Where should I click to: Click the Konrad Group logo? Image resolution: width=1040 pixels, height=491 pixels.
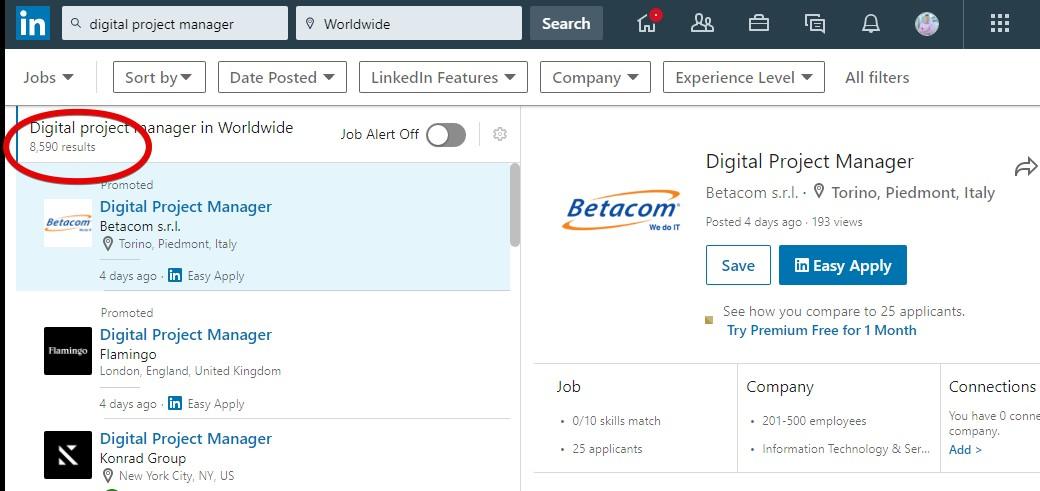(x=68, y=455)
